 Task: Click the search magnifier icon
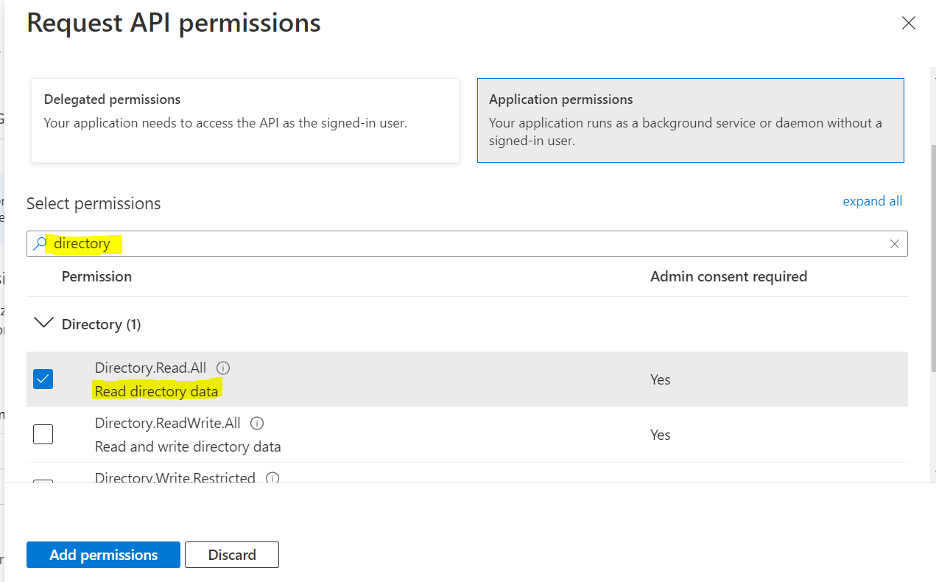[x=40, y=244]
